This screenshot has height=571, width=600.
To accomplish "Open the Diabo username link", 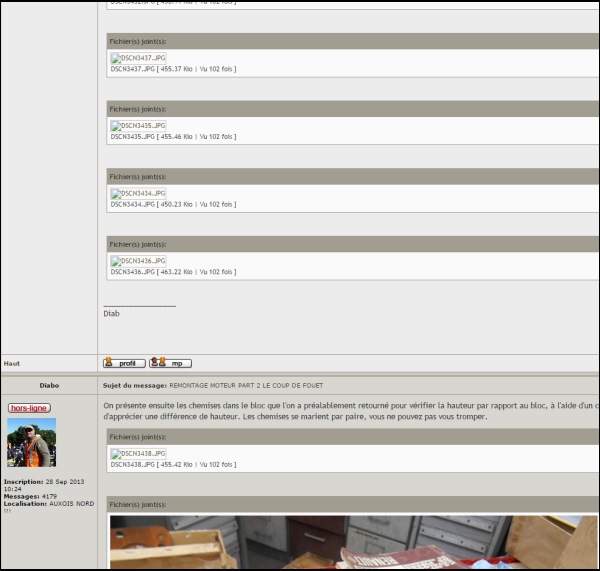I will (49, 385).
